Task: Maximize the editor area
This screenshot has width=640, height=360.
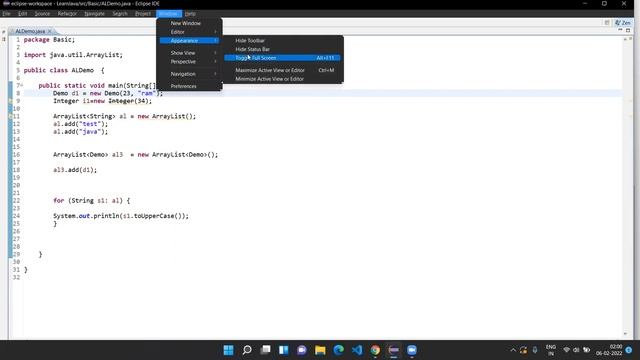Action: coord(628,30)
